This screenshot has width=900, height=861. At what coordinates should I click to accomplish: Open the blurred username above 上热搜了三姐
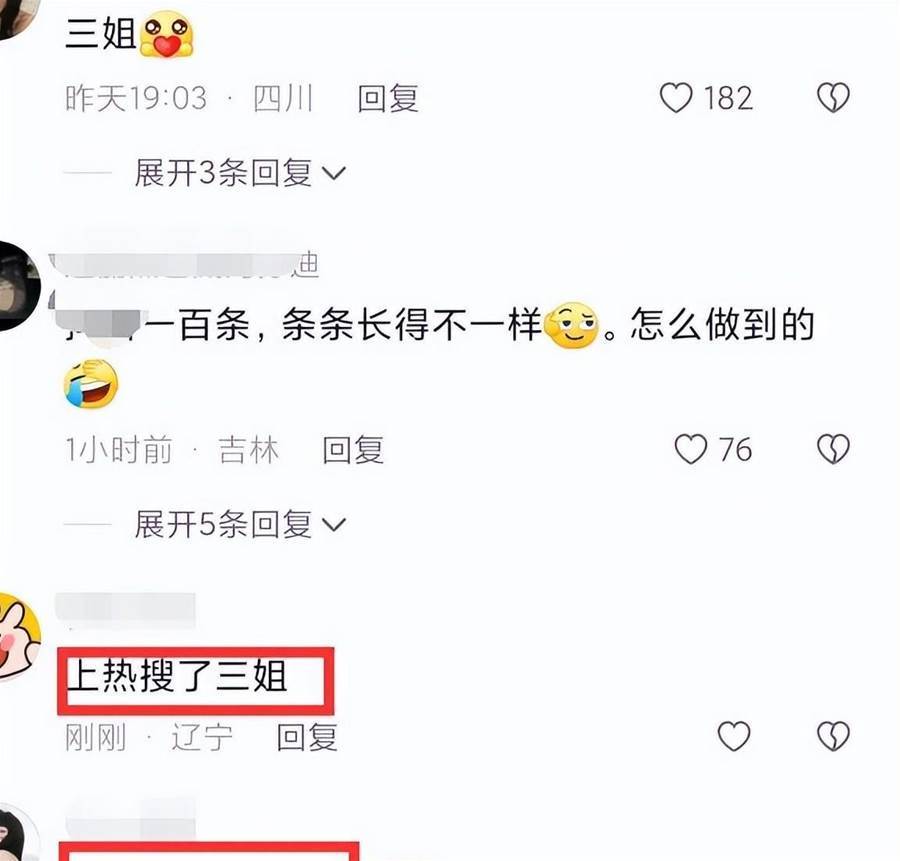[125, 610]
